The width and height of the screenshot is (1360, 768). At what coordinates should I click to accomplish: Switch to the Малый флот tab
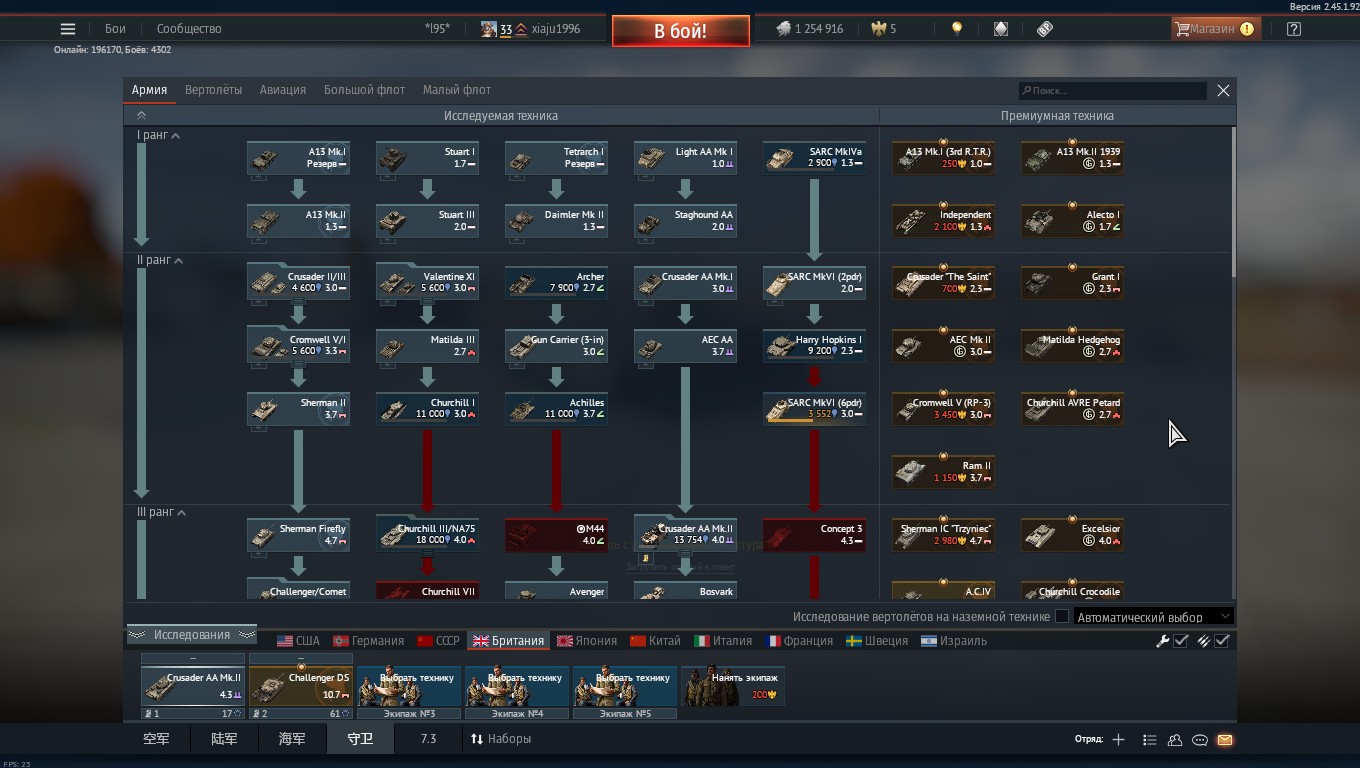(x=456, y=90)
